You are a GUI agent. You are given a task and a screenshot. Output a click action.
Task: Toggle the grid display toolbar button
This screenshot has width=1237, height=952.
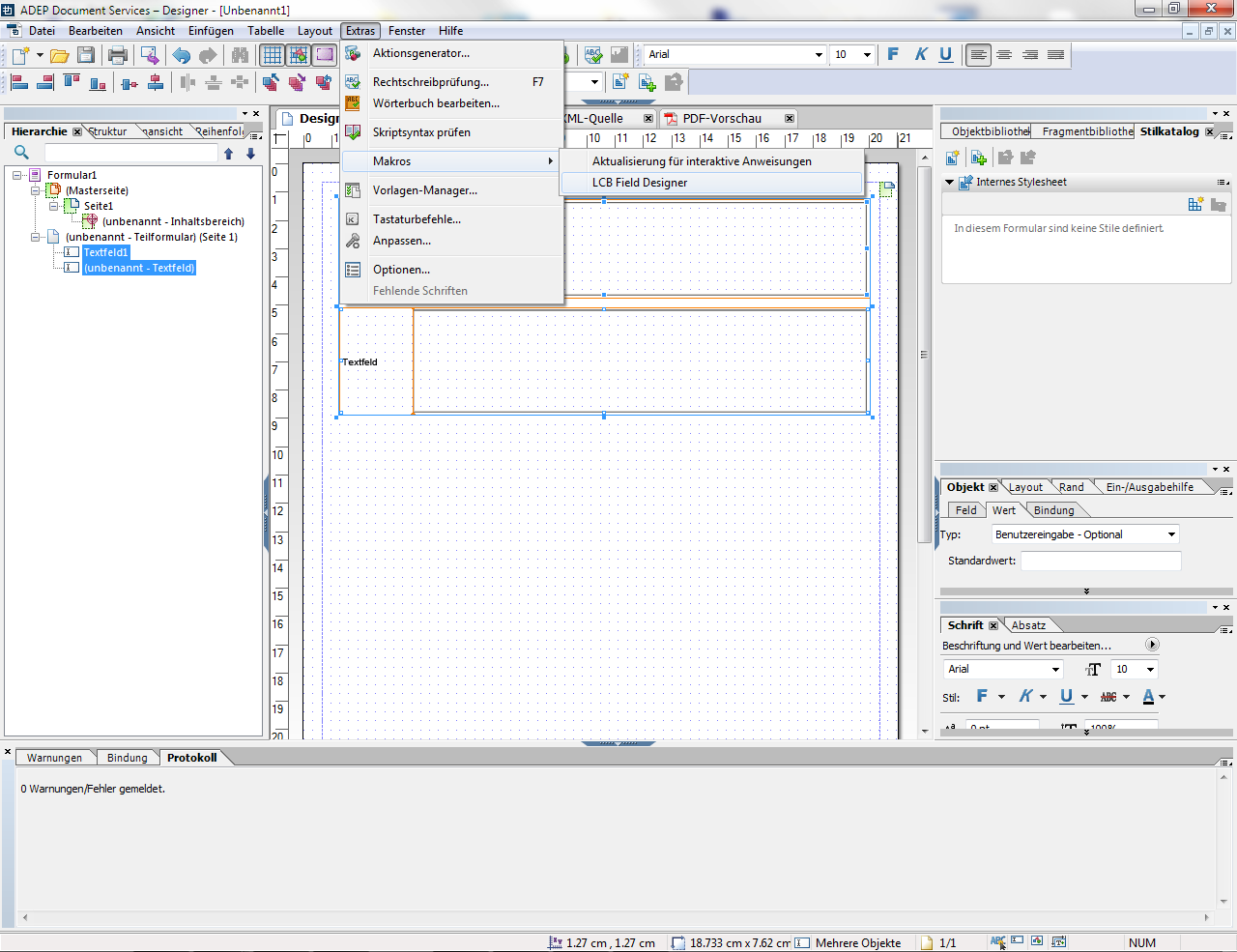point(273,55)
